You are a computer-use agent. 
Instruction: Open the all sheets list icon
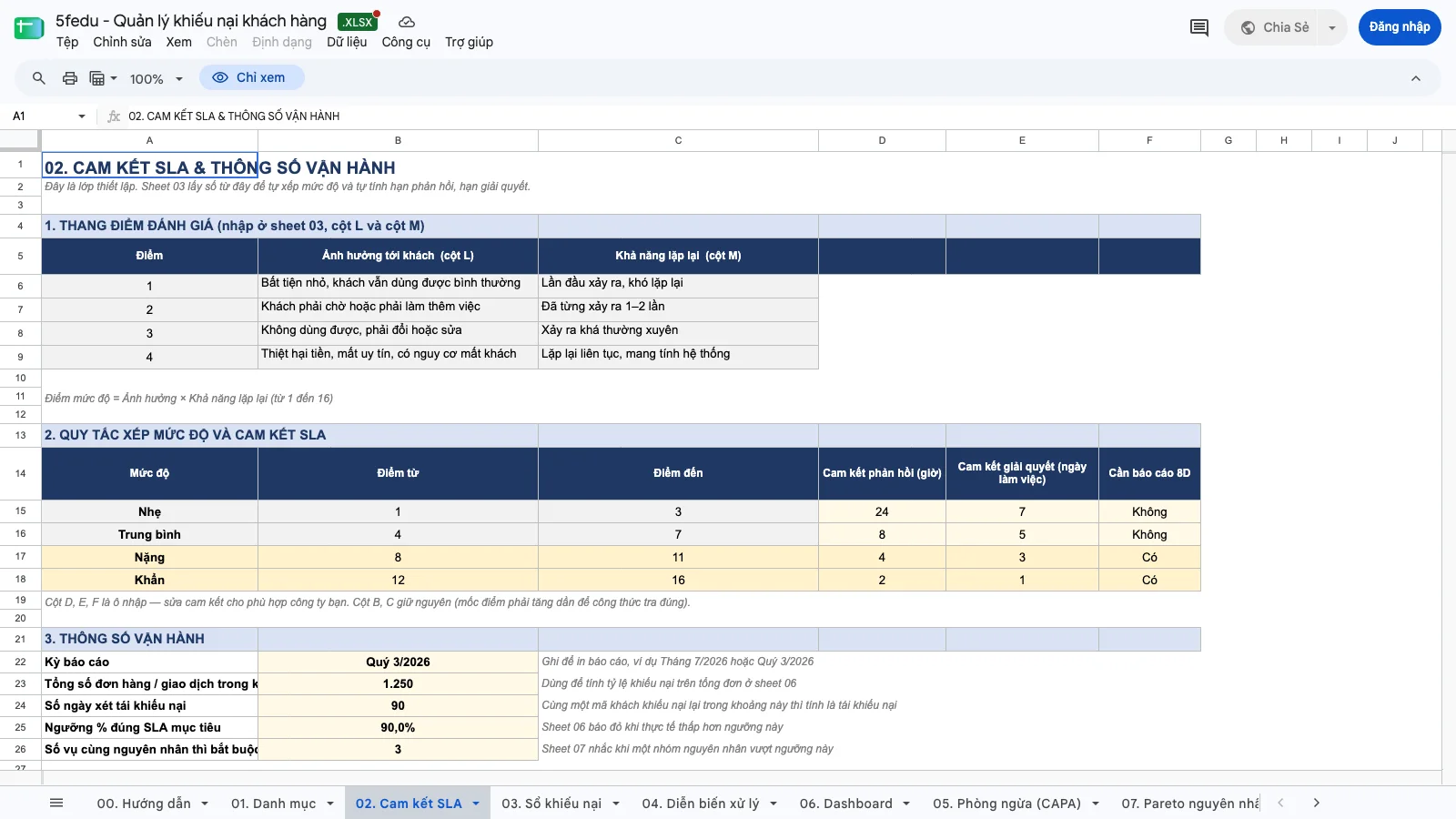(x=56, y=803)
